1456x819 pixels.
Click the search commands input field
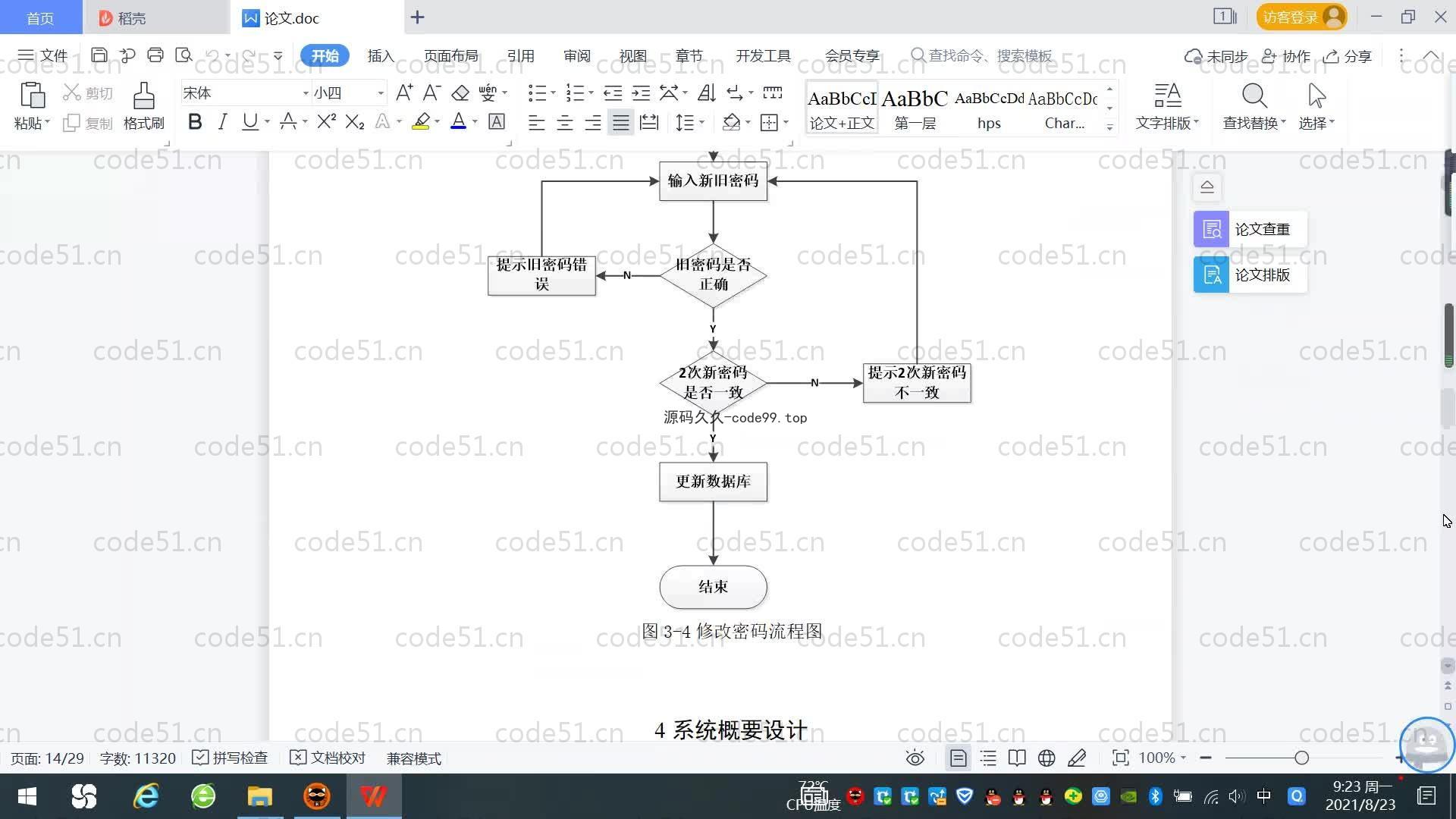(983, 55)
